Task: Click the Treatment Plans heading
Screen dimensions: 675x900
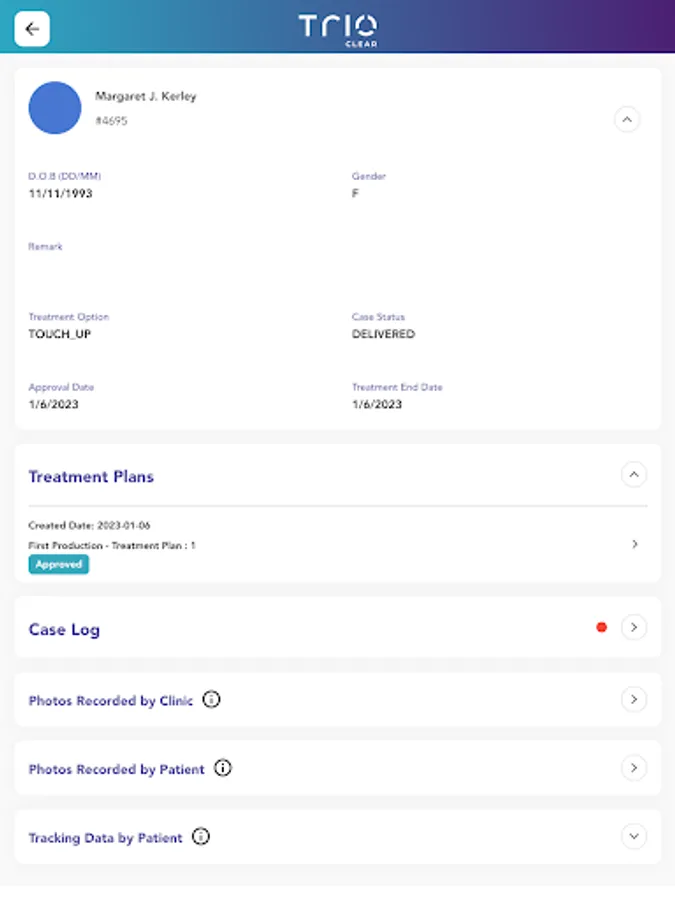Action: pos(91,477)
